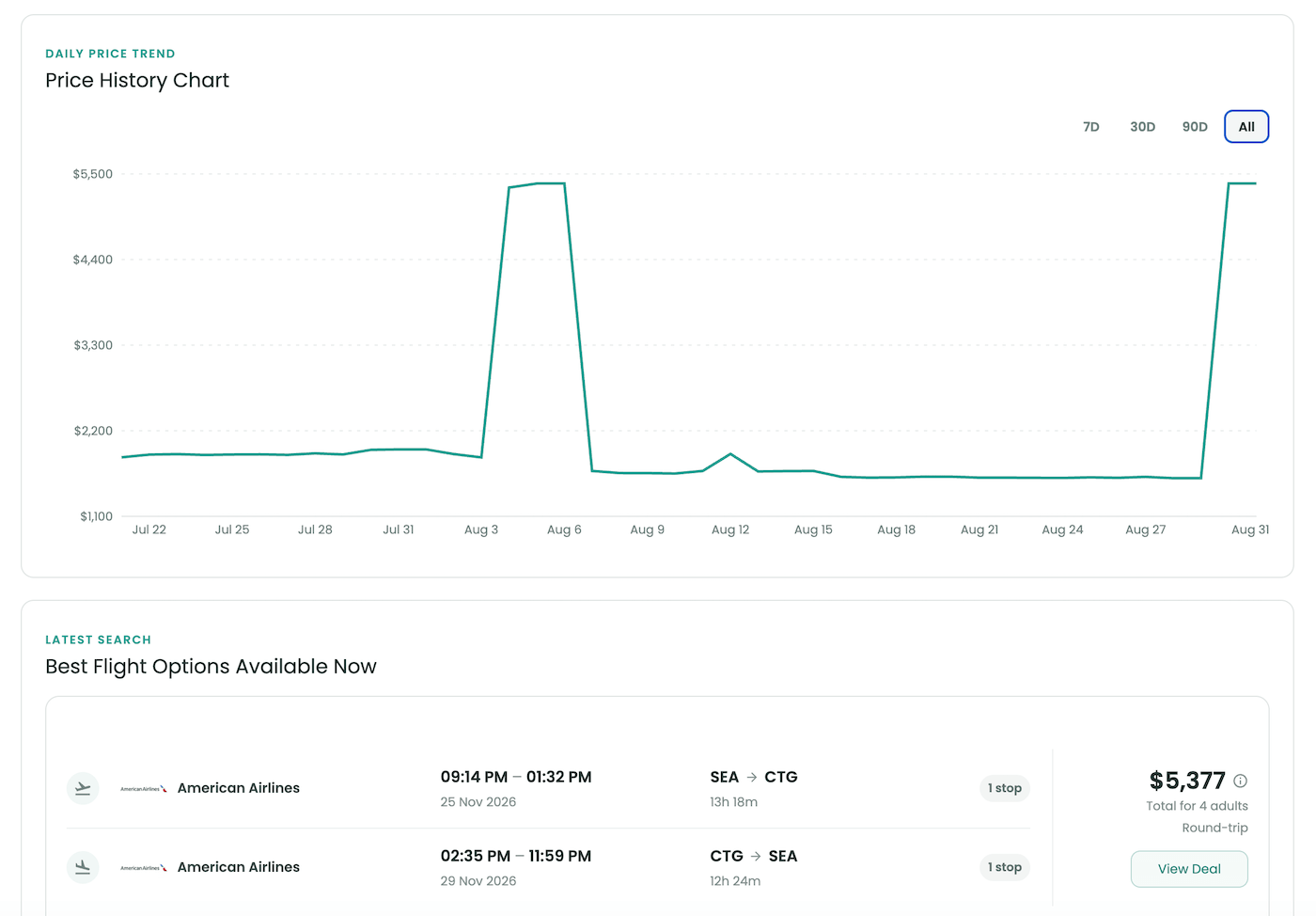Click the Jul 22 x-axis label

tap(149, 529)
